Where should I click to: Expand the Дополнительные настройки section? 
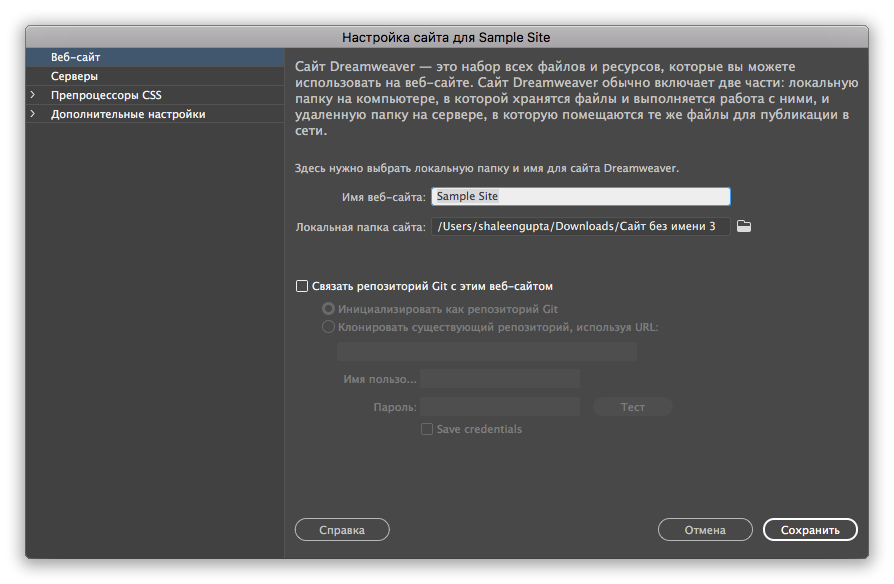point(33,114)
